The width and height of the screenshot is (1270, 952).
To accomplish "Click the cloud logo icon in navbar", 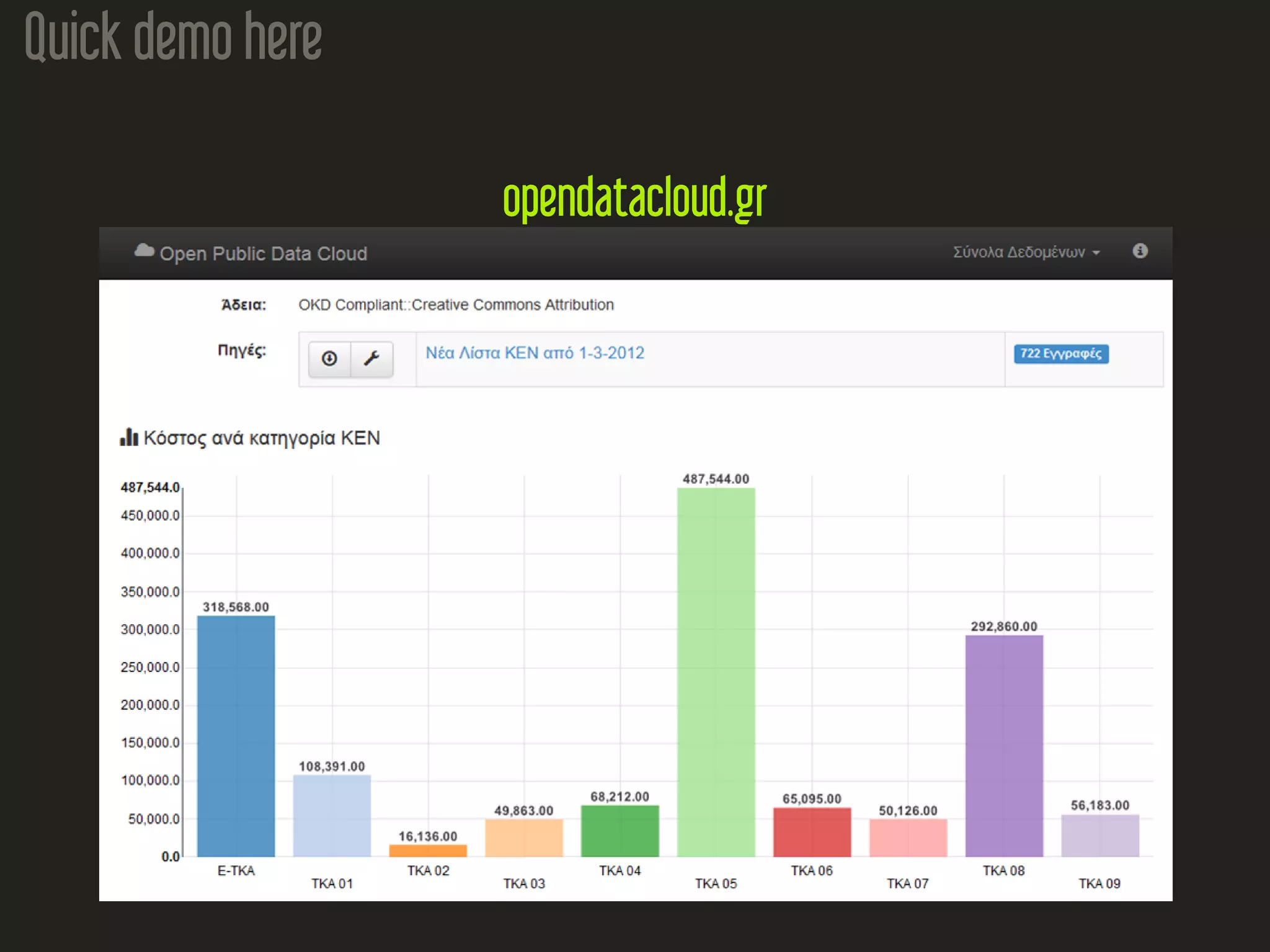I will [x=144, y=251].
